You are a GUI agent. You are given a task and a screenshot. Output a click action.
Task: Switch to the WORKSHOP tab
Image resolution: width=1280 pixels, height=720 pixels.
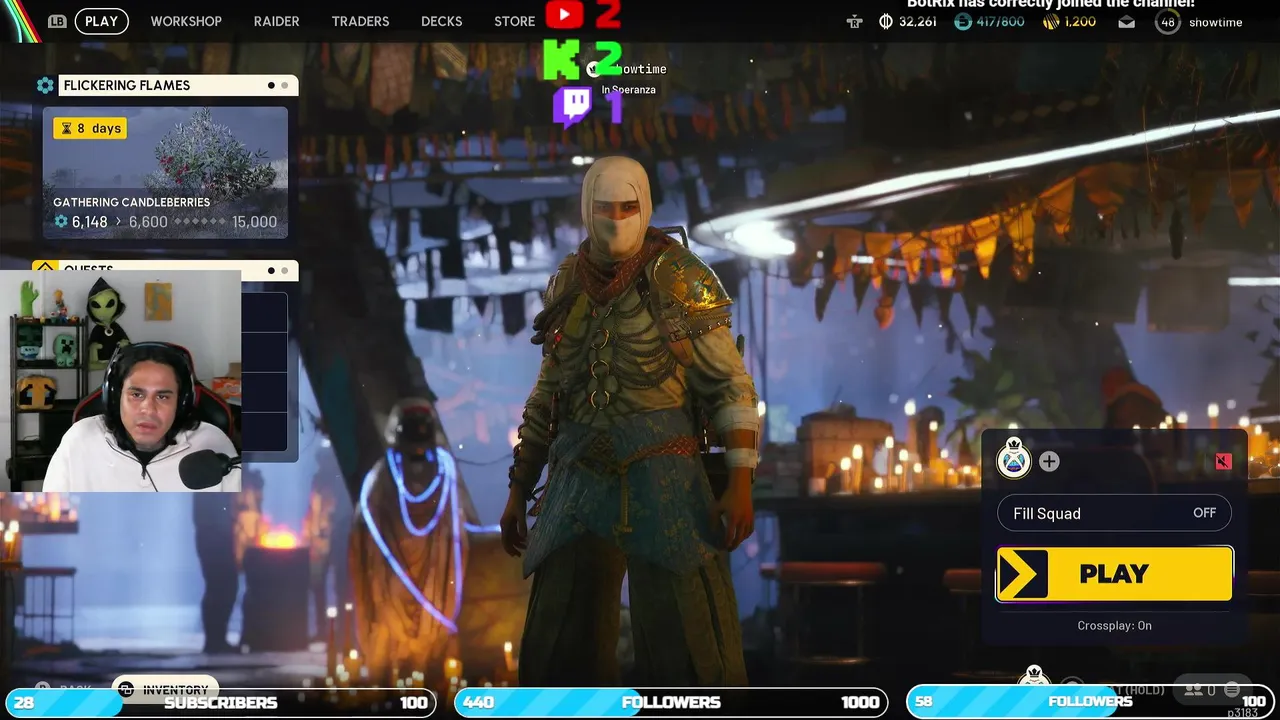pyautogui.click(x=186, y=21)
